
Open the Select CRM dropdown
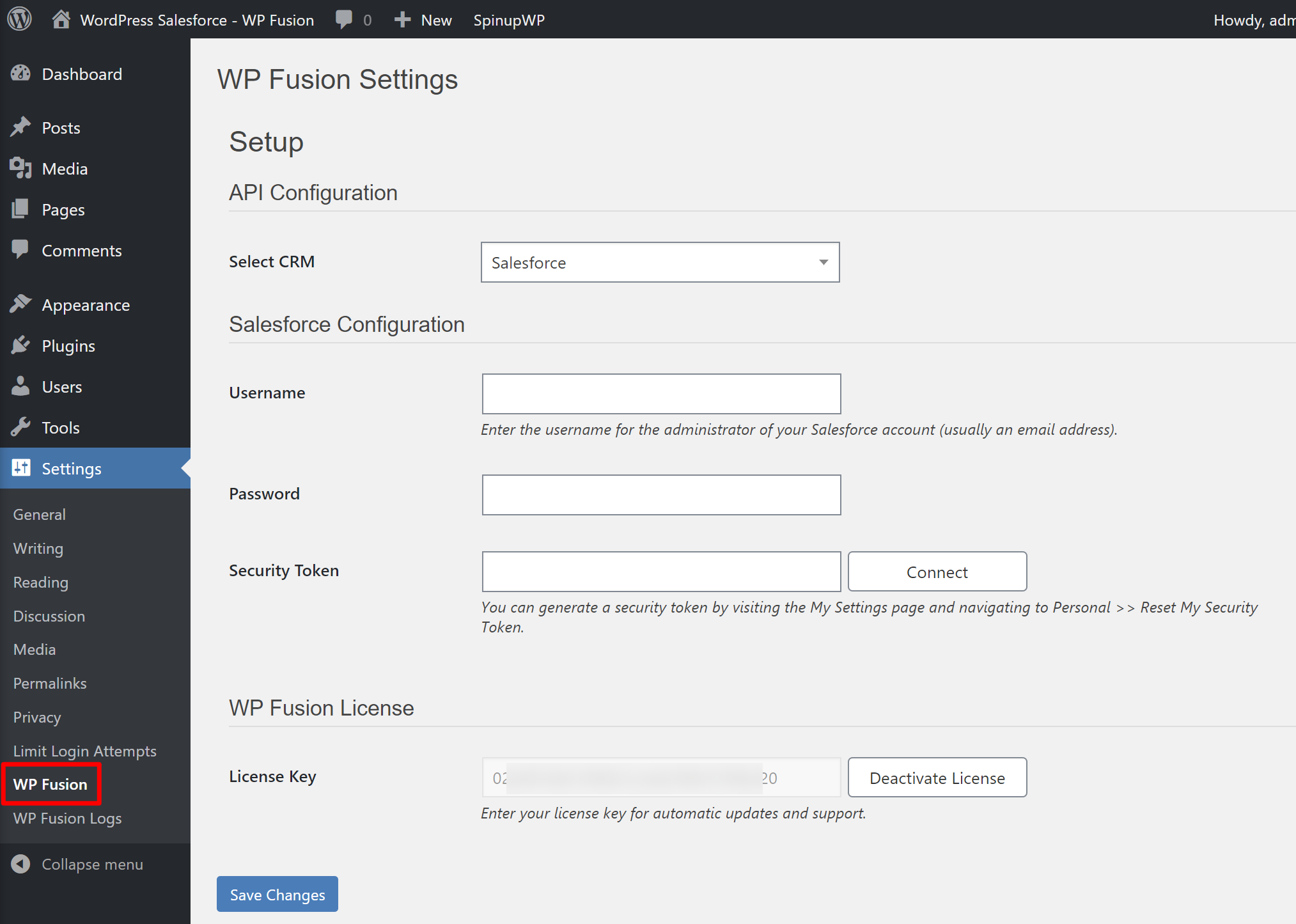pyautogui.click(x=660, y=262)
